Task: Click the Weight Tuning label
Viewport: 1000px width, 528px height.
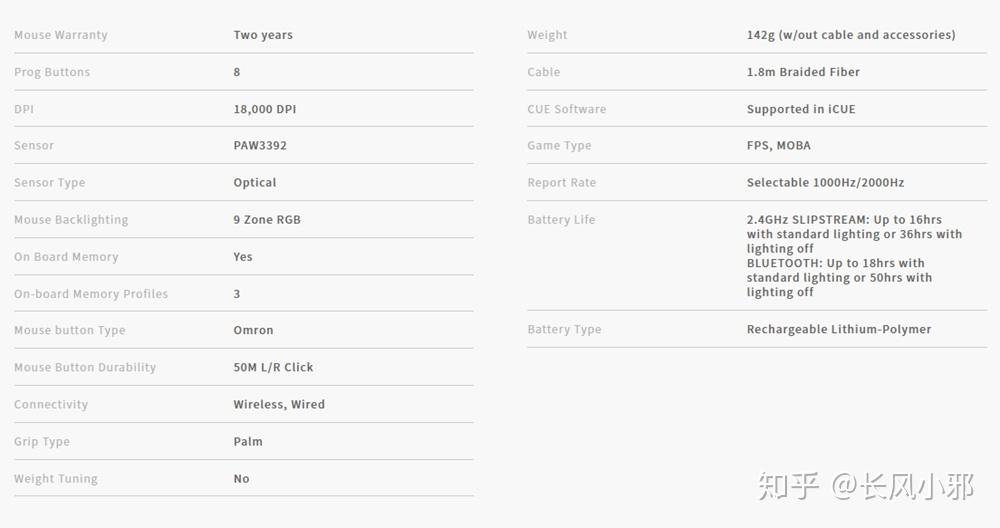Action: click(56, 479)
